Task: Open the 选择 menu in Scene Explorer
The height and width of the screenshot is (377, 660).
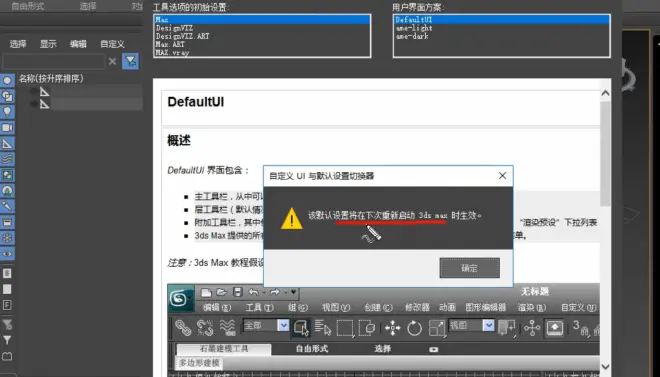Action: coord(18,44)
